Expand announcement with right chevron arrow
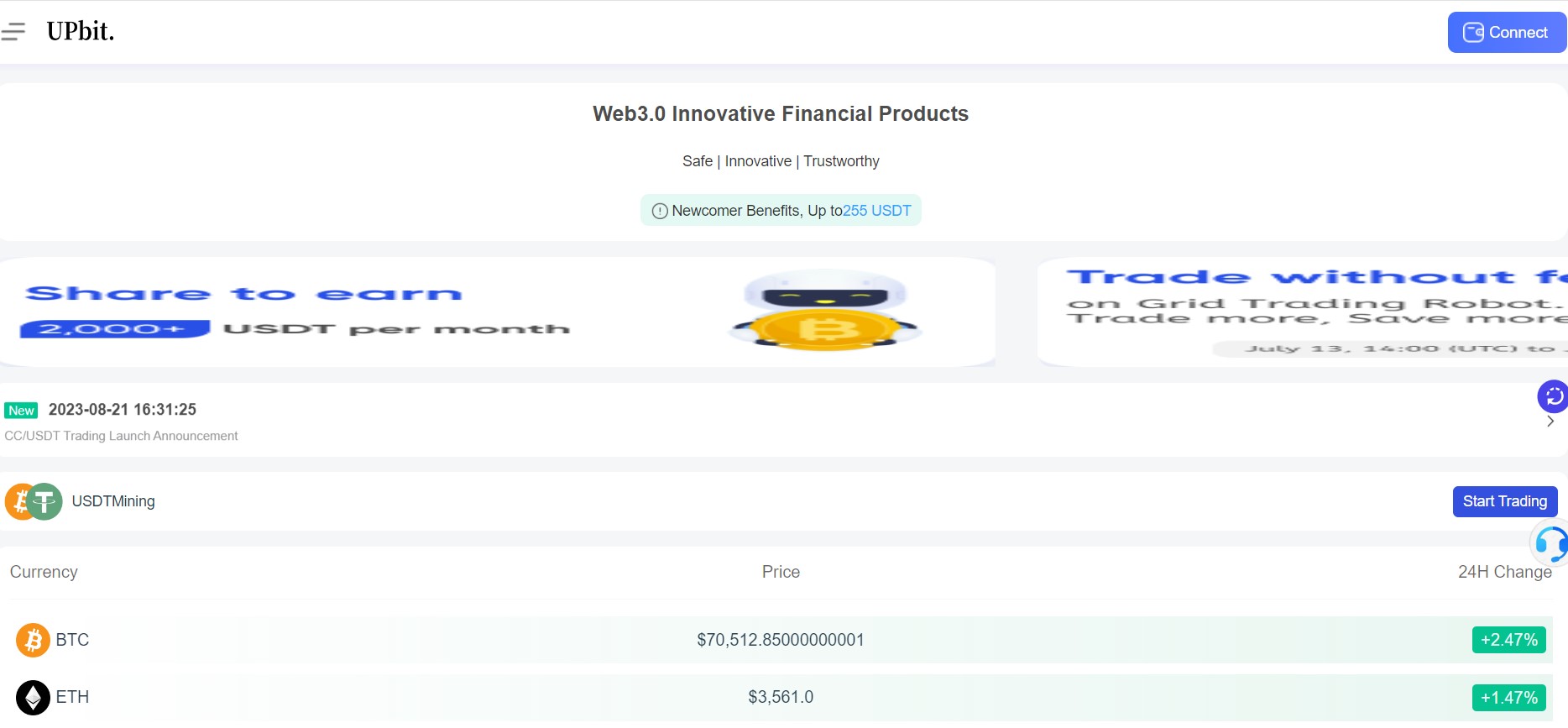The image size is (1568, 728). (1550, 422)
